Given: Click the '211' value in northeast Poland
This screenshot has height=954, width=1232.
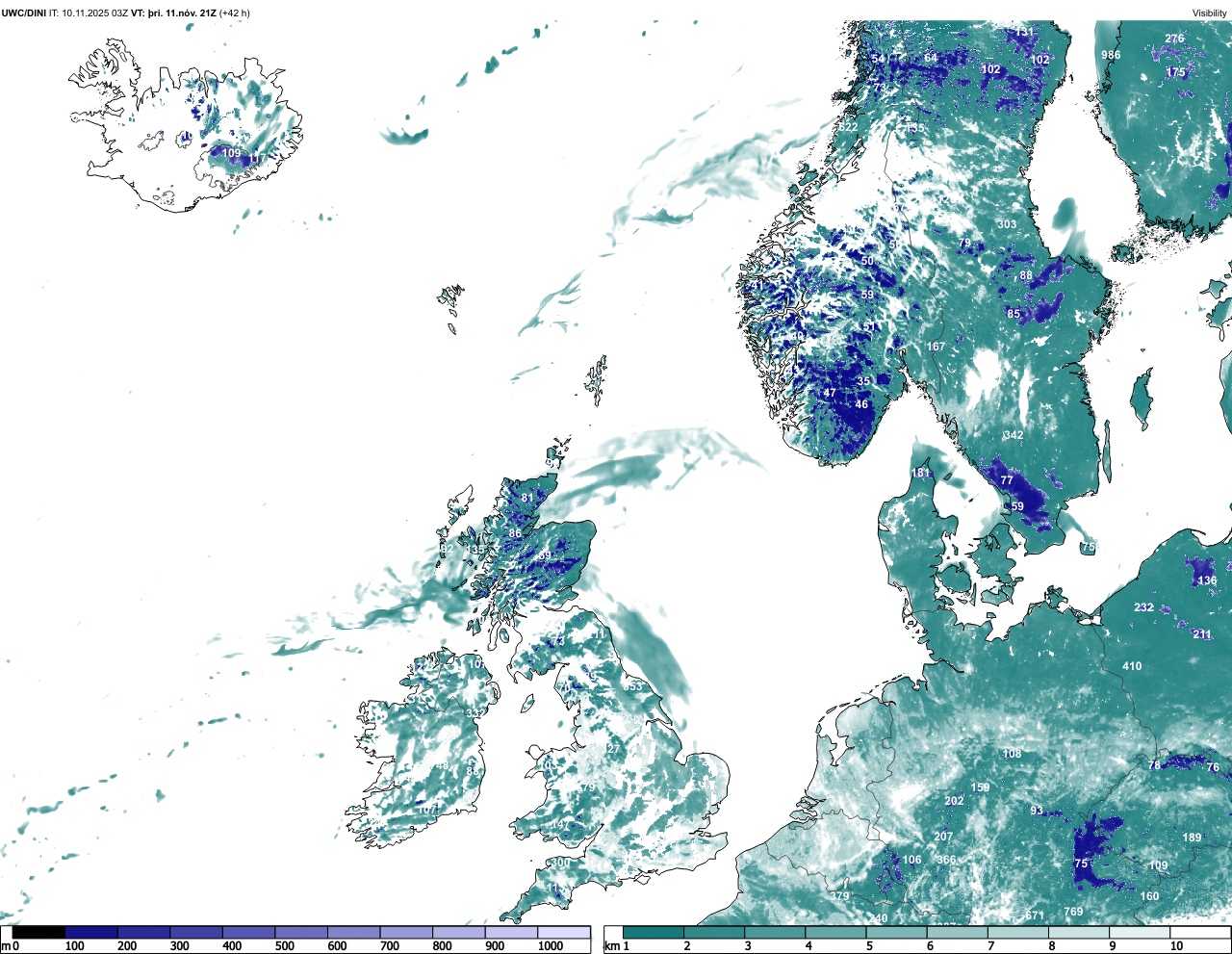Looking at the screenshot, I should point(1202,634).
